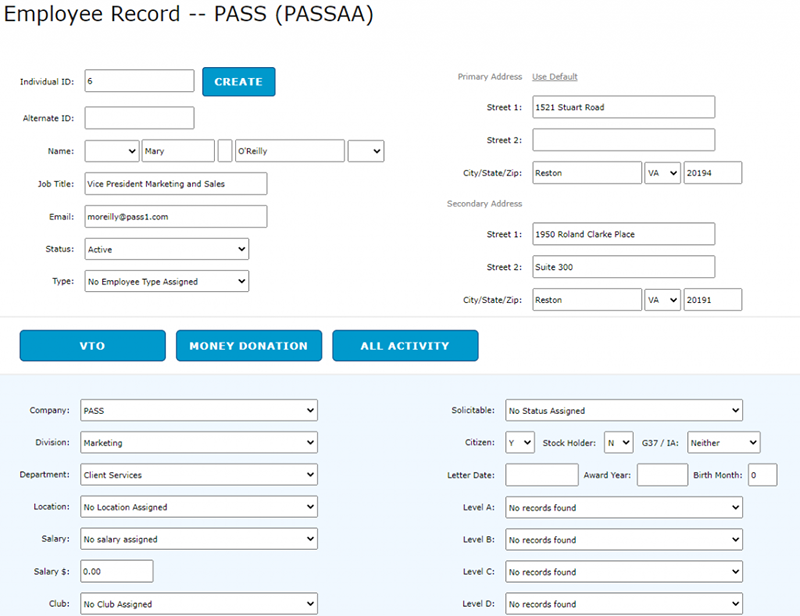Open the Club dropdown

click(x=199, y=604)
